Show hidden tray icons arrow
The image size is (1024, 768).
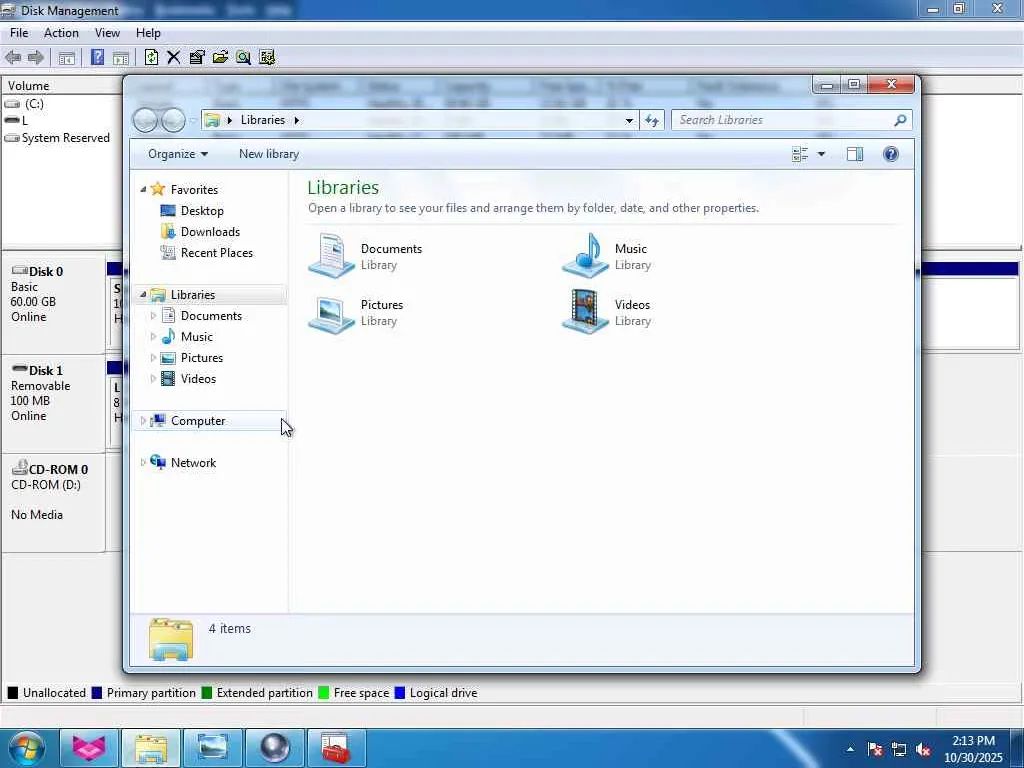pos(850,750)
